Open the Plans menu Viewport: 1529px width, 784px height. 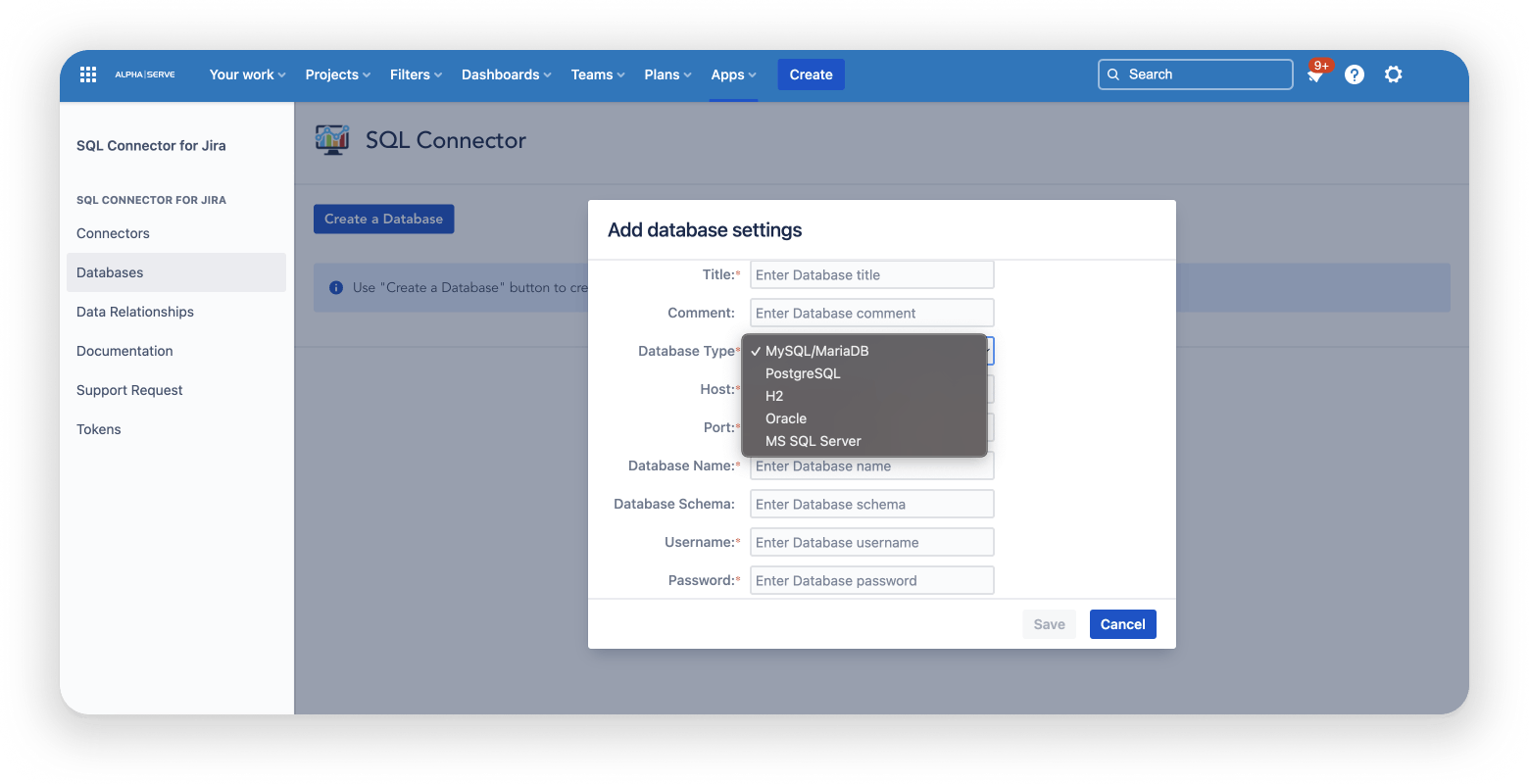pos(666,73)
